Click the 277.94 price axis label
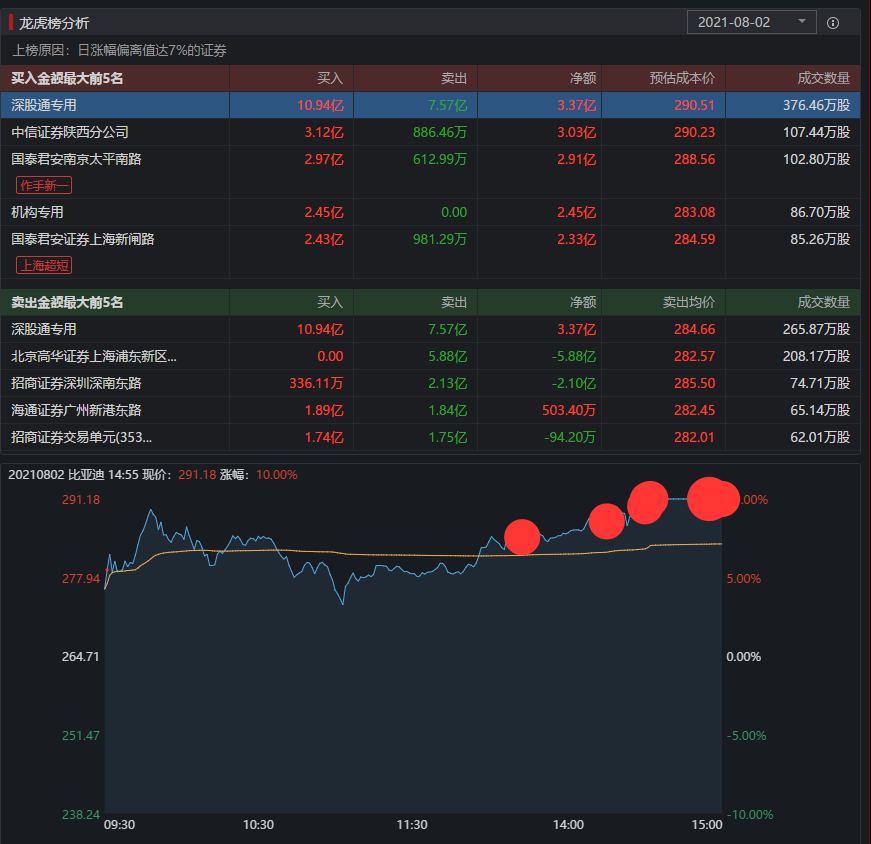Viewport: 871px width, 844px height. tap(81, 578)
